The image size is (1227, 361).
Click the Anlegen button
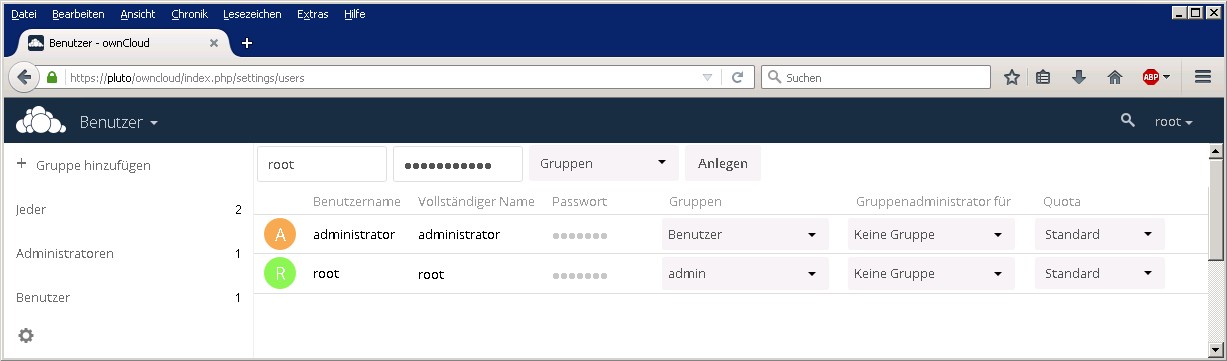tap(723, 164)
